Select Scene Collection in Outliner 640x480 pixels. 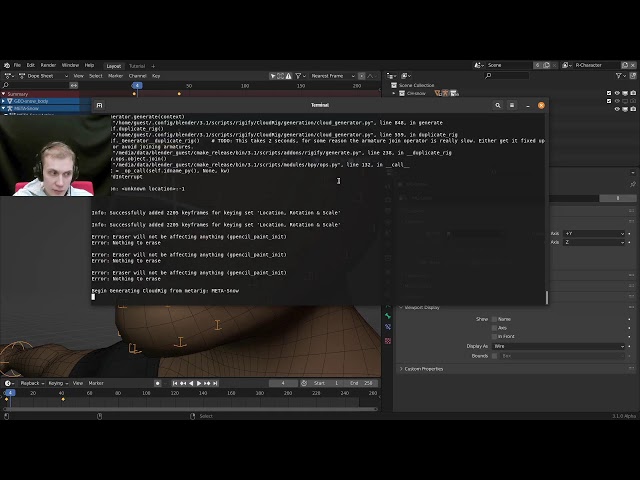[x=416, y=85]
